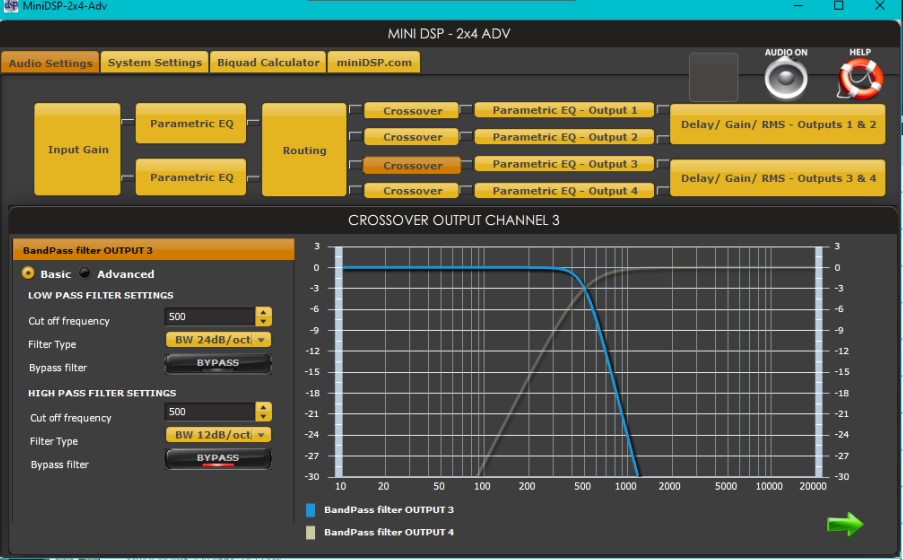Open Help via the lifebuoy icon
This screenshot has height=560, width=903.
tap(860, 79)
